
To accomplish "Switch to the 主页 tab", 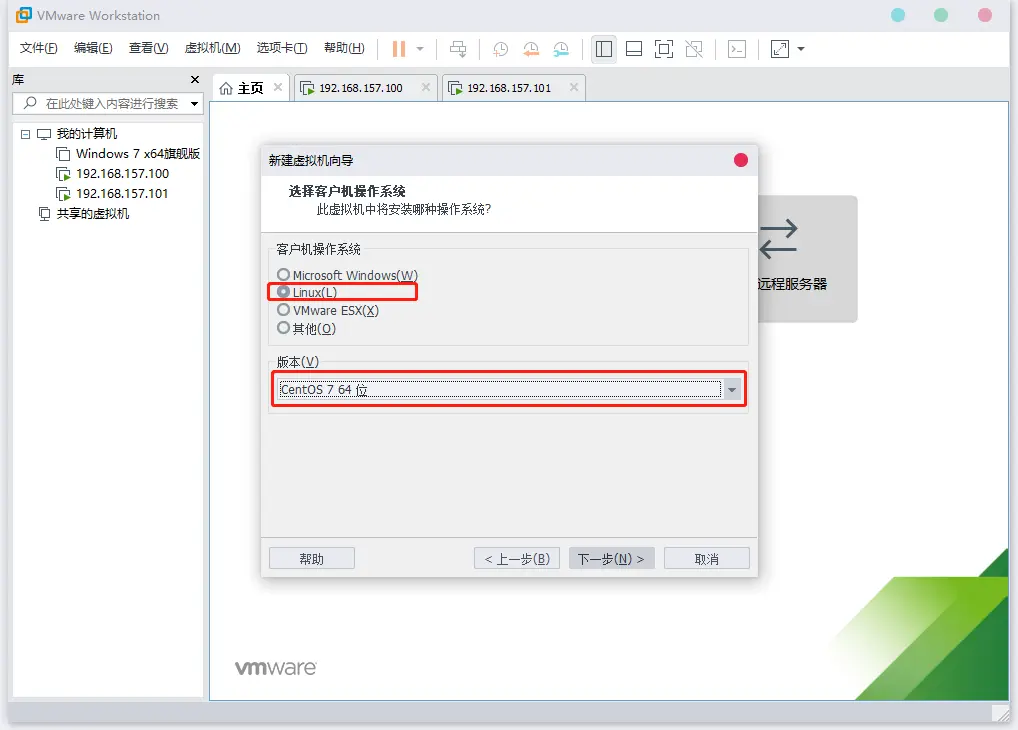I will pos(250,88).
